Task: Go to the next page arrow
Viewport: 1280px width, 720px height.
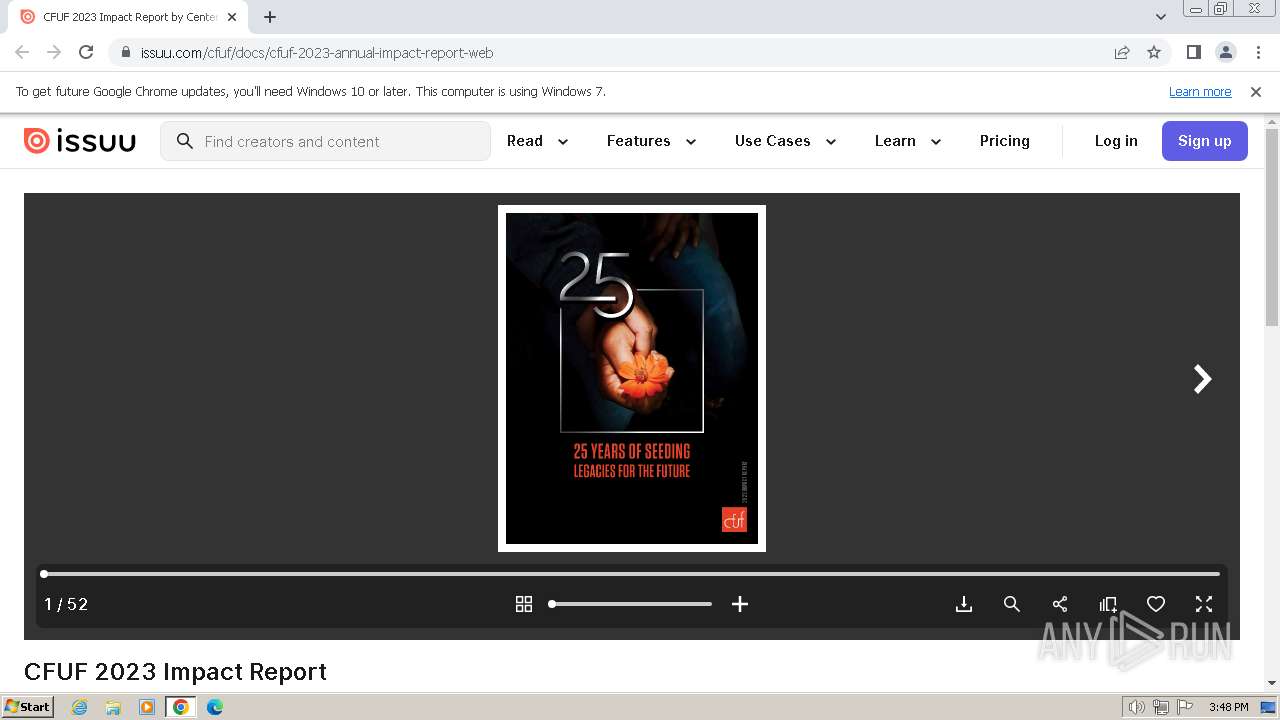Action: tap(1202, 379)
